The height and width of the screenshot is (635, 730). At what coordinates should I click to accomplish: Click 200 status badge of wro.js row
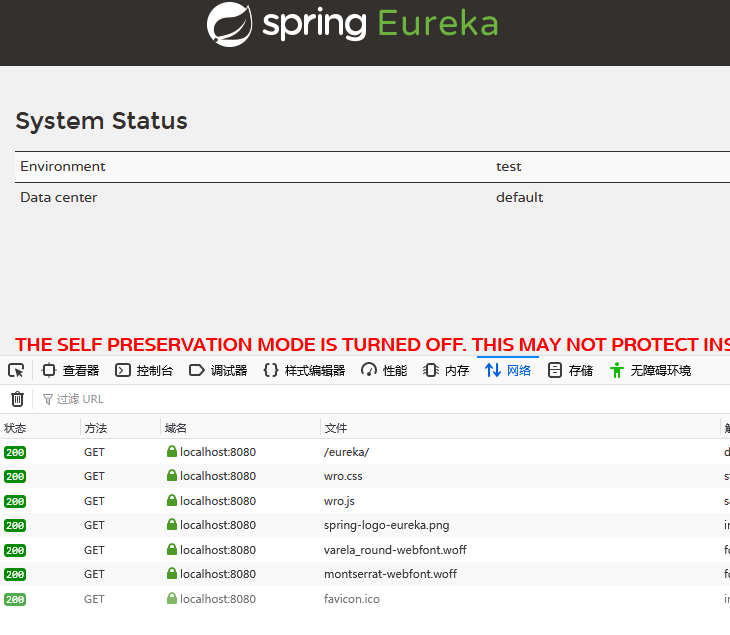(x=15, y=501)
